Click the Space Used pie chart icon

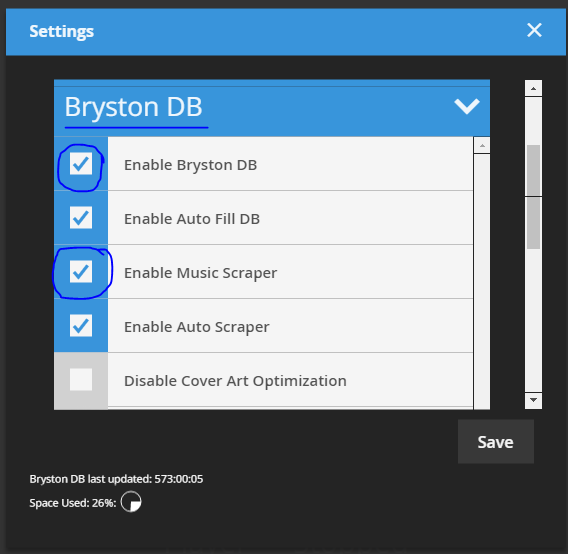pos(131,502)
